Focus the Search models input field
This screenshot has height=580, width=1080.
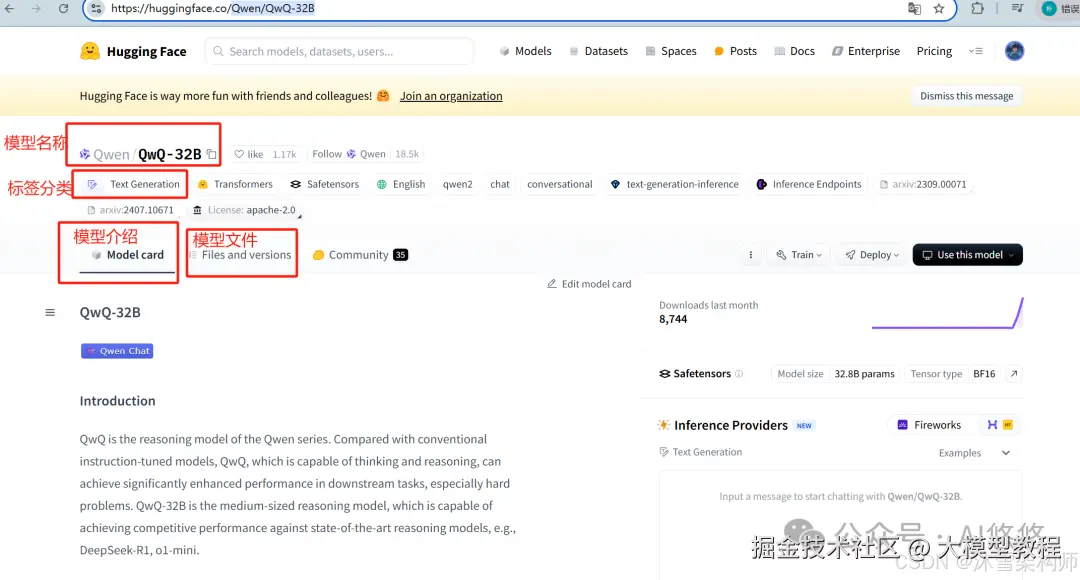(340, 51)
